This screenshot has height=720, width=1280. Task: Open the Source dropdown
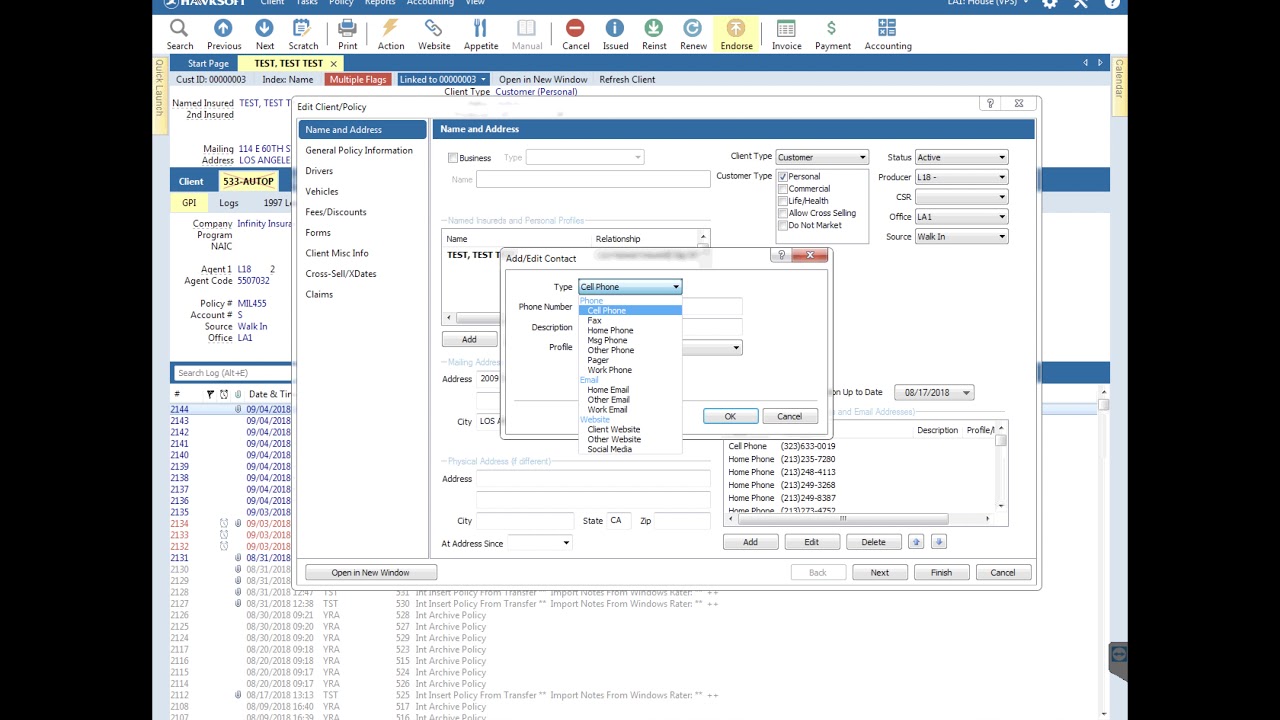[1001, 237]
